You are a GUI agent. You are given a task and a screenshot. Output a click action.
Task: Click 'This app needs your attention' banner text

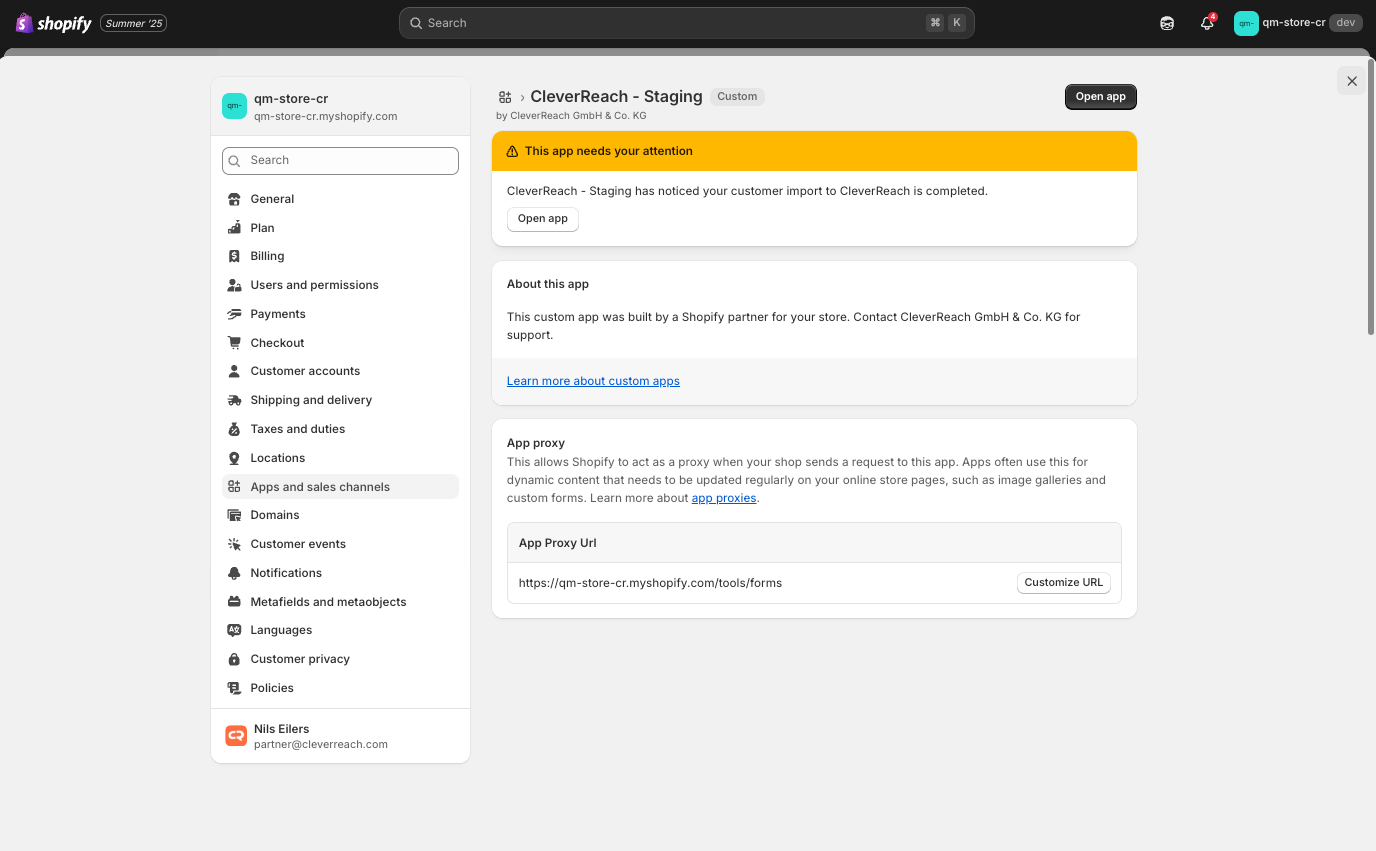(609, 151)
